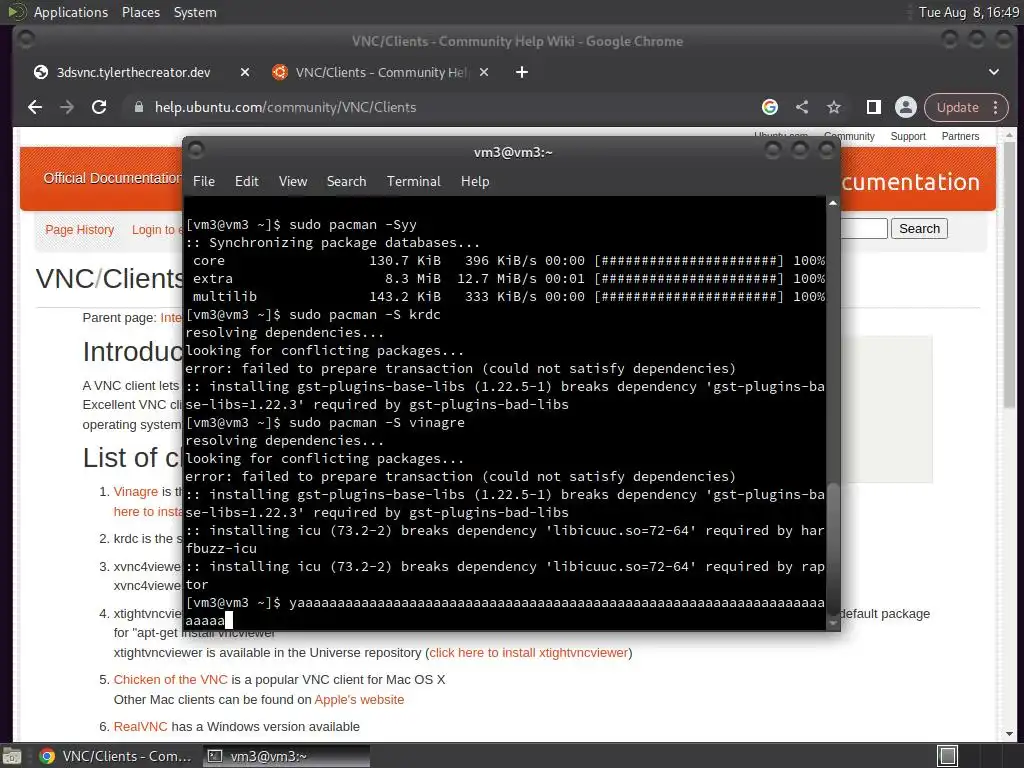
Task: Open Community link in page header
Action: [849, 136]
